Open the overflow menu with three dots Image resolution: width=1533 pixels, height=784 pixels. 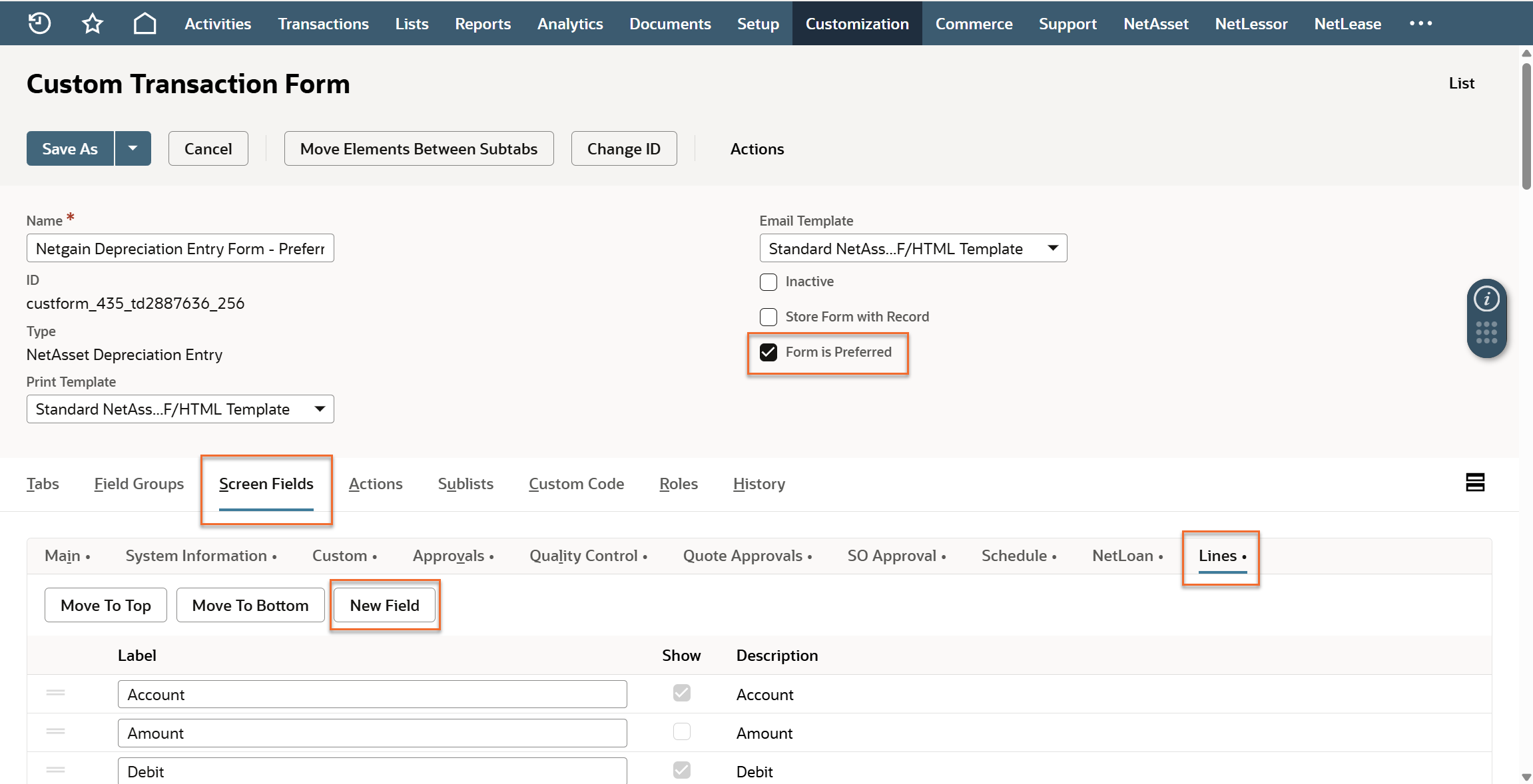pyautogui.click(x=1420, y=23)
